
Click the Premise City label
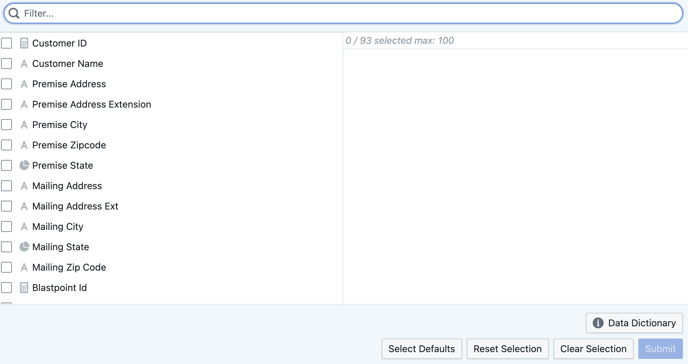pos(60,125)
